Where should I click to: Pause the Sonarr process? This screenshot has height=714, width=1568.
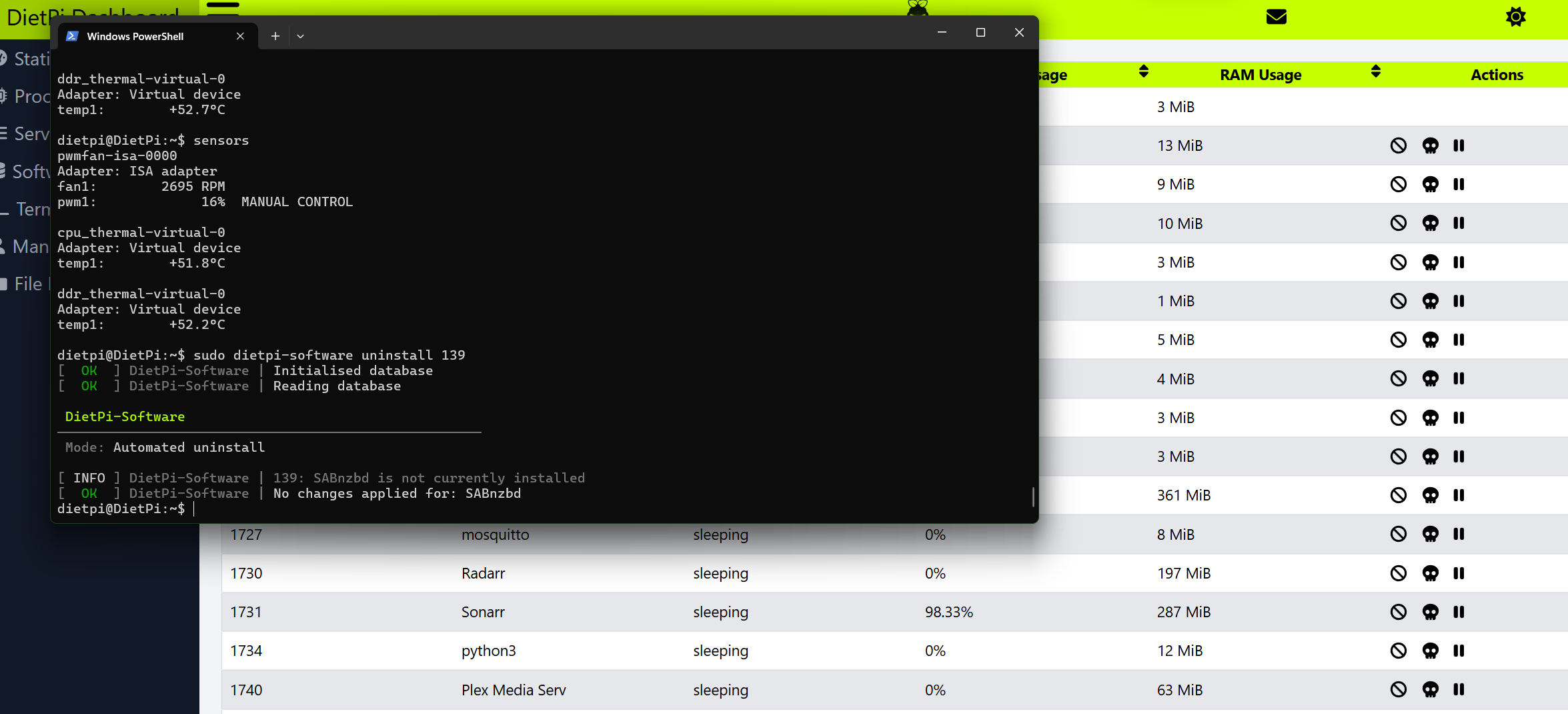(x=1459, y=612)
